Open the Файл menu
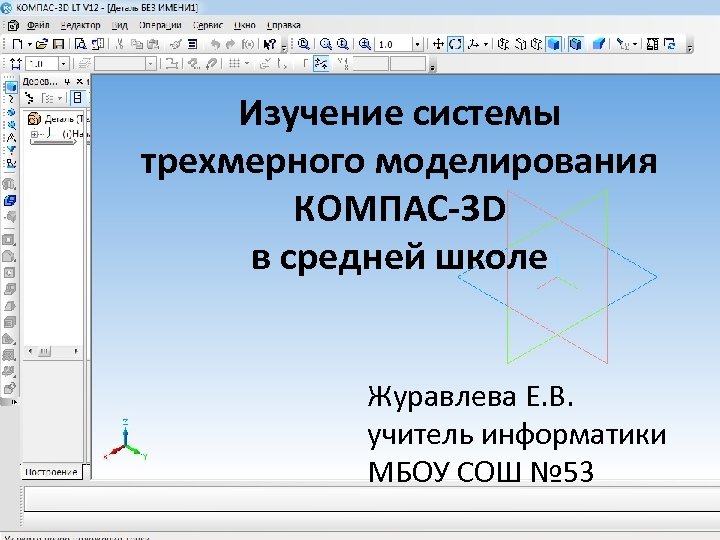The height and width of the screenshot is (540, 720). pos(38,25)
